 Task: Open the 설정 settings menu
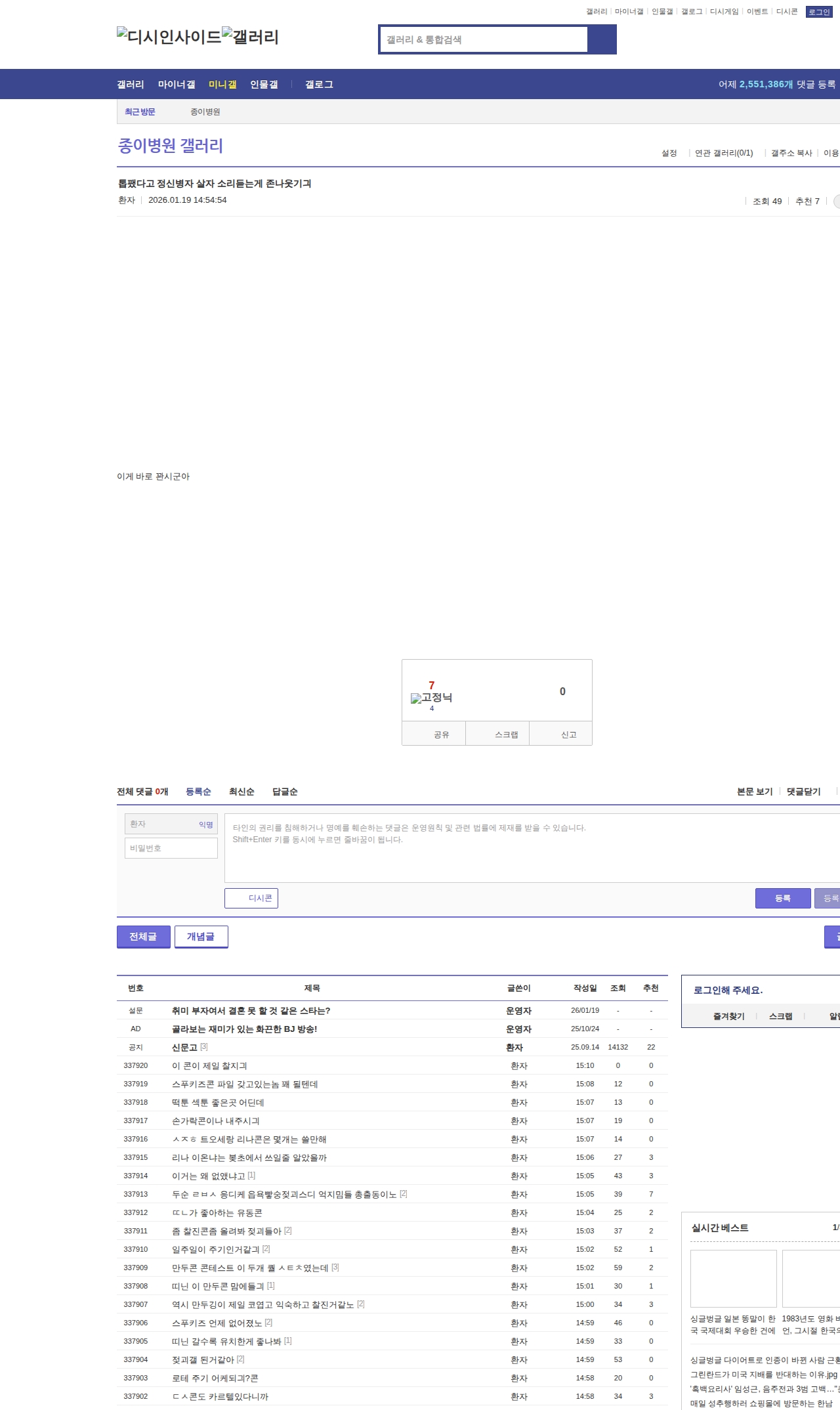click(x=669, y=153)
